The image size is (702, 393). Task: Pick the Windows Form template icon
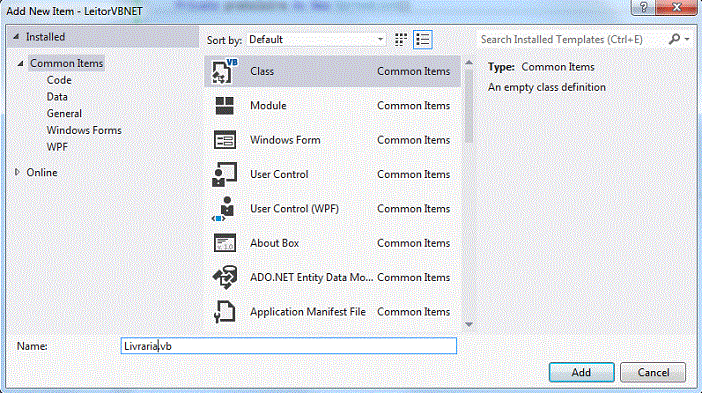225,140
